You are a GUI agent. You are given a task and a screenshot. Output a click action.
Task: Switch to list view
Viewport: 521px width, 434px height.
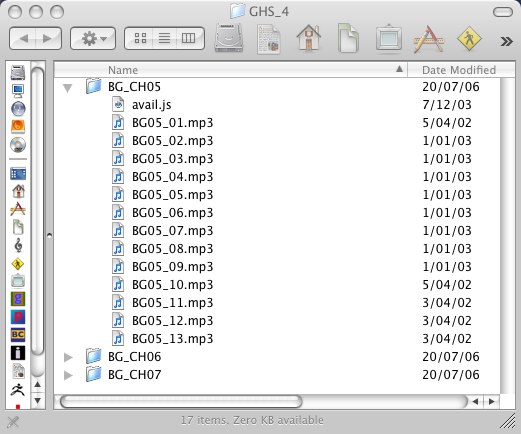pos(164,38)
